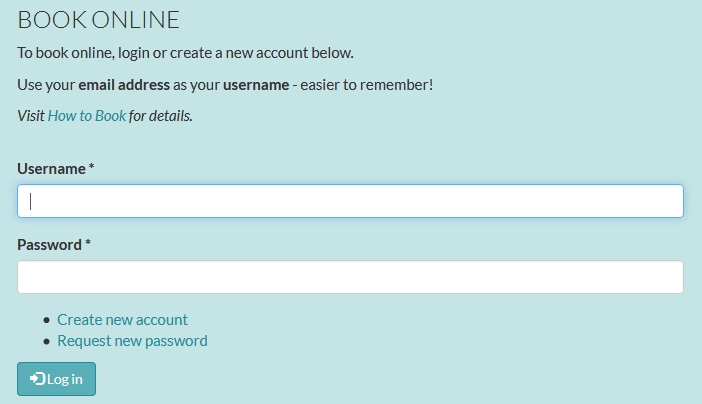Submit with the Log in button

56,379
